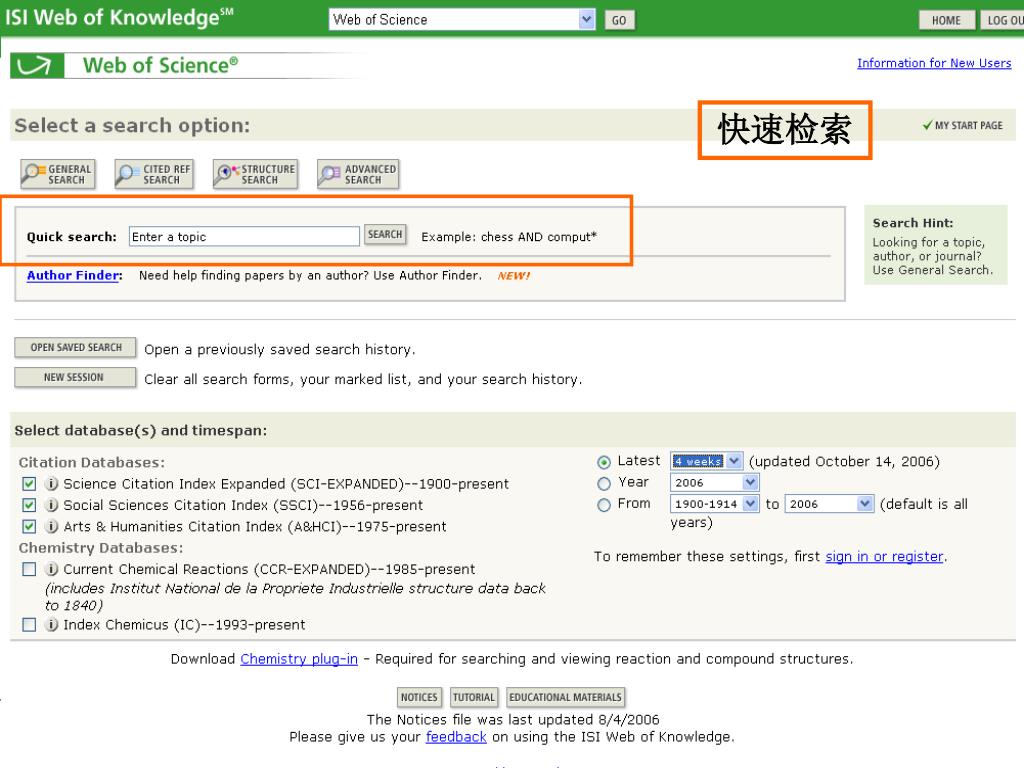Click 'Chemistry Databases:' label
The image size is (1024, 768).
coord(101,548)
